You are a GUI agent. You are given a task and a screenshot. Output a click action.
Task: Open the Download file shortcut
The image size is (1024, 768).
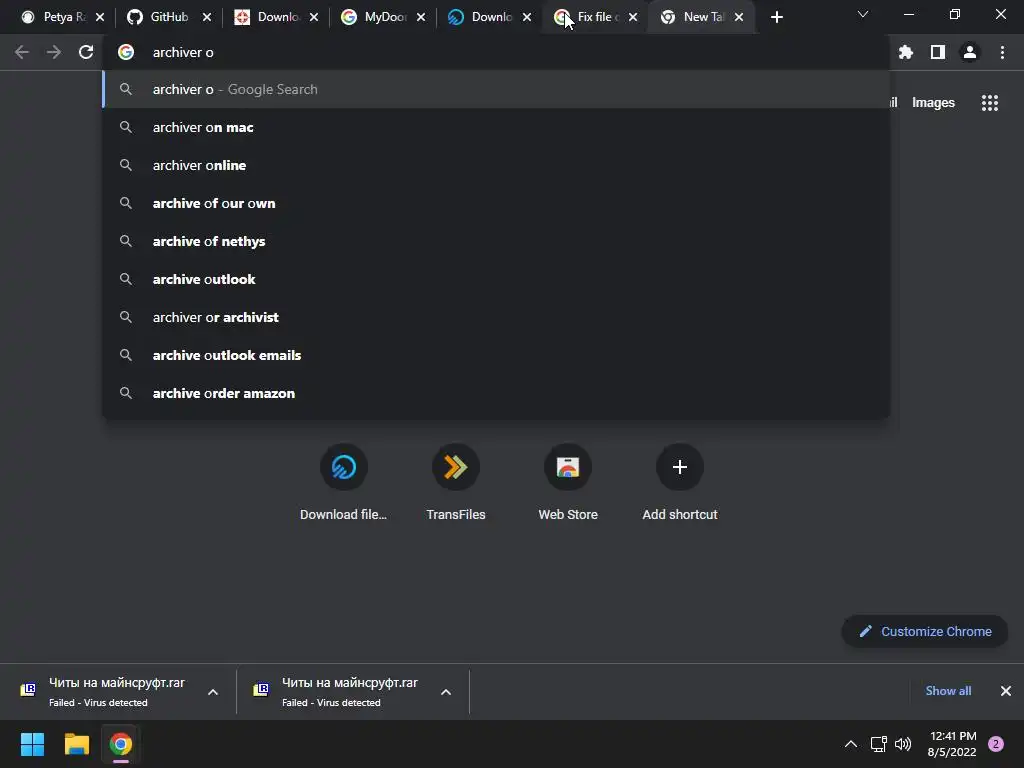[344, 483]
